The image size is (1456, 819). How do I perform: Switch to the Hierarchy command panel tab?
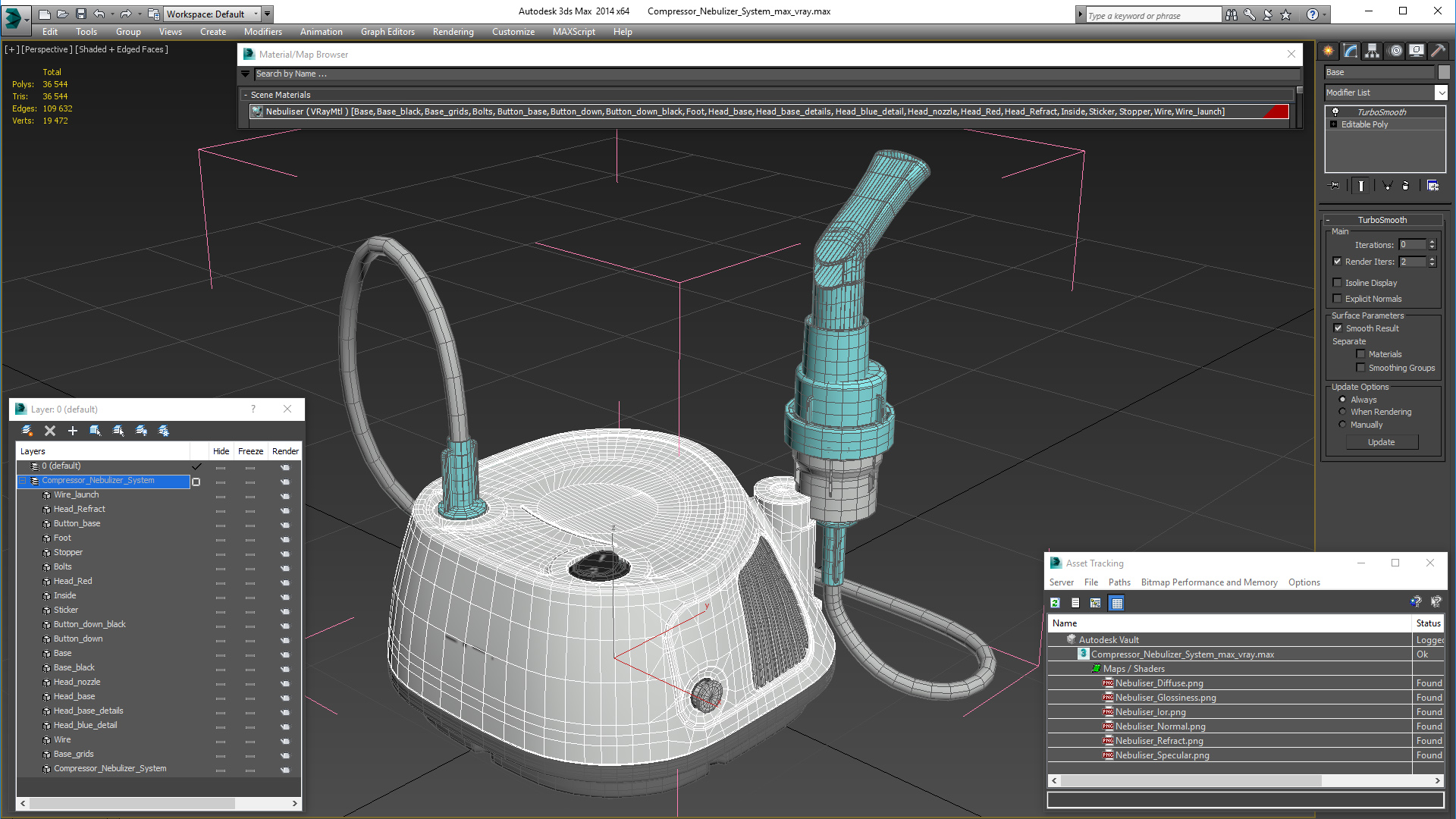coord(1373,51)
